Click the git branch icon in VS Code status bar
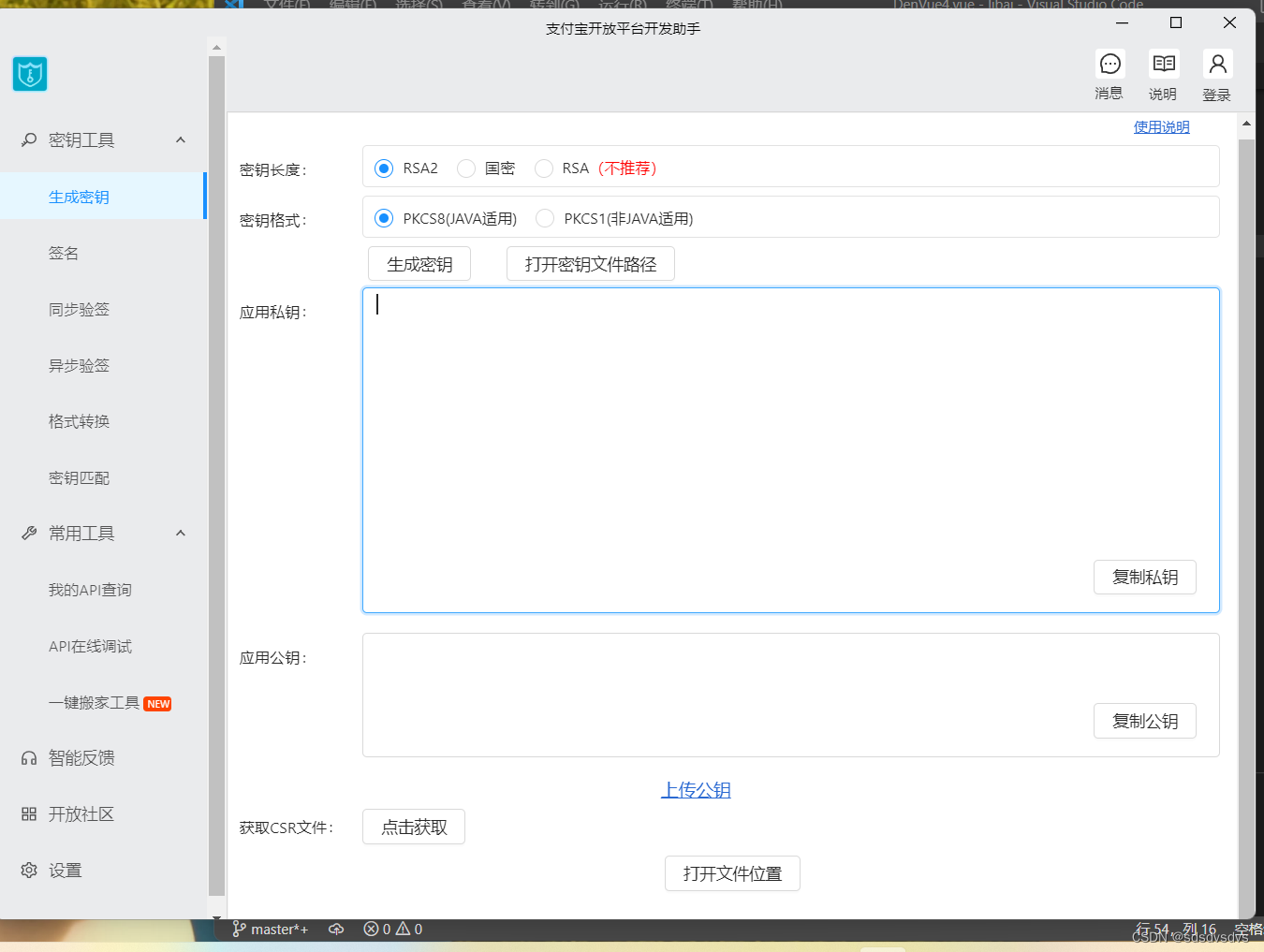Image resolution: width=1264 pixels, height=952 pixels. pyautogui.click(x=239, y=930)
